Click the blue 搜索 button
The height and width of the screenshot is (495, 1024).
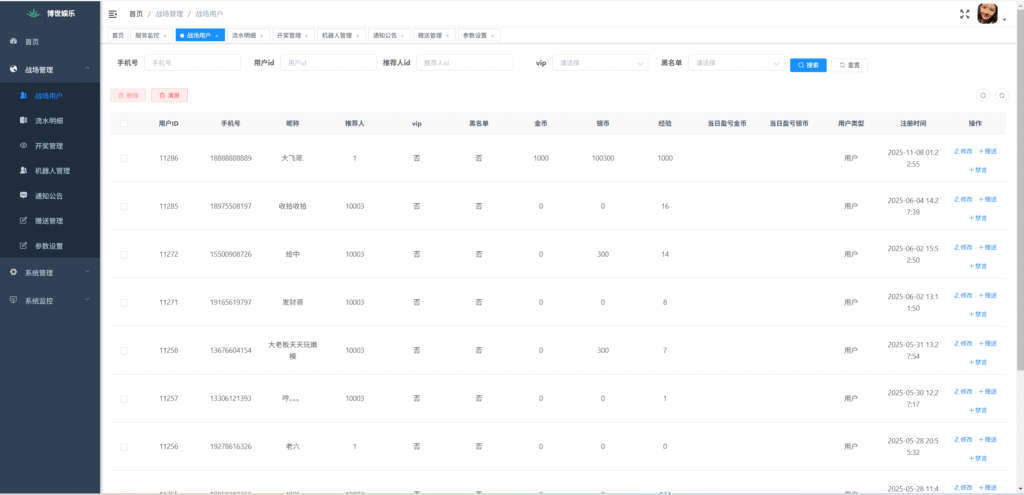(x=808, y=65)
